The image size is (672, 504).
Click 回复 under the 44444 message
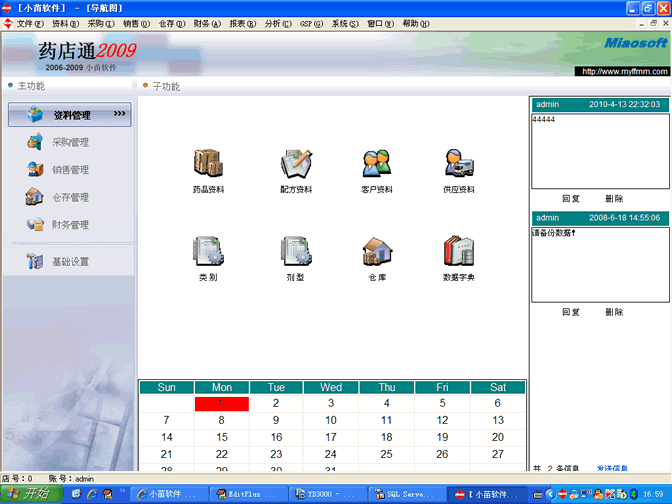[x=571, y=198]
